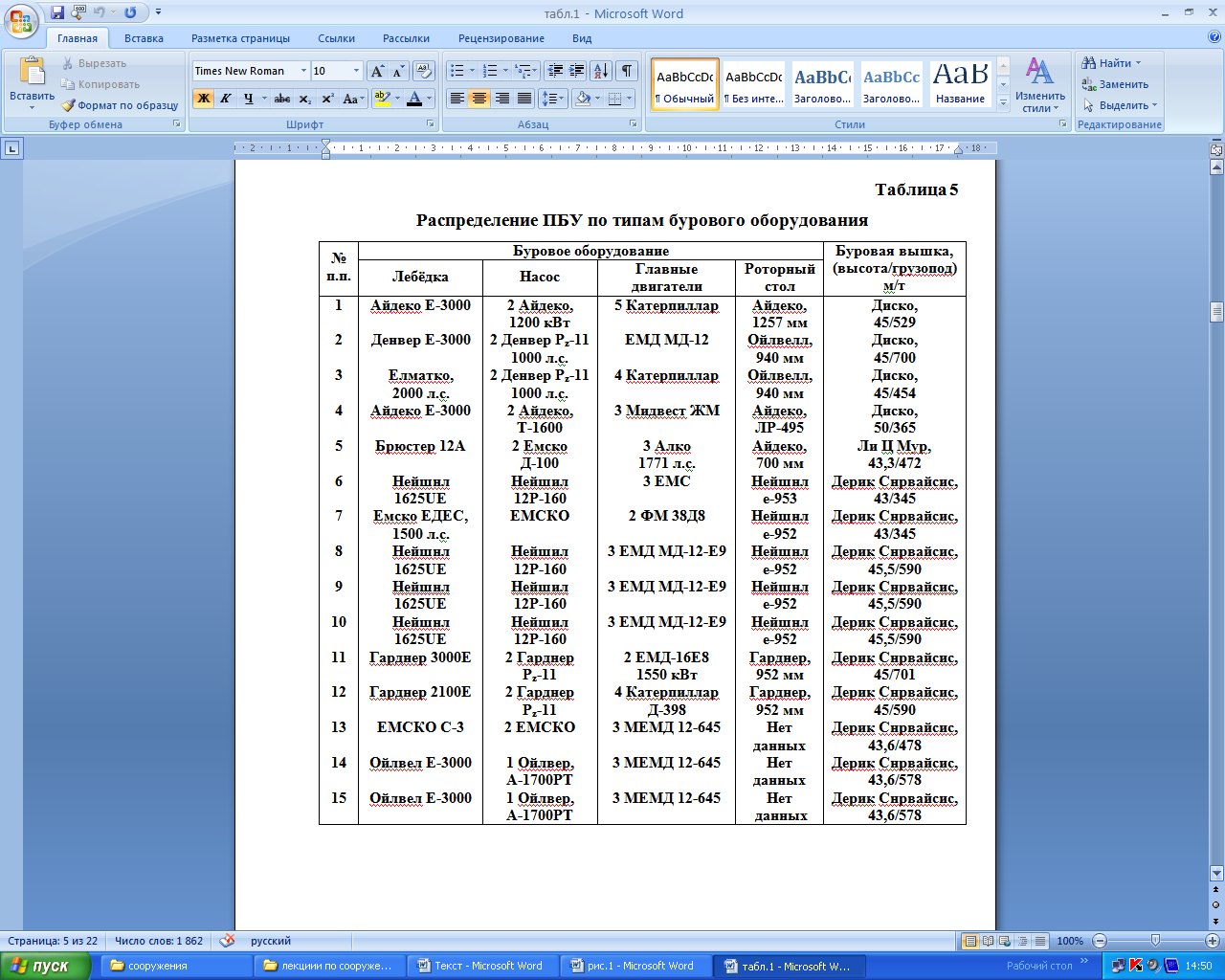Click the Save icon in quick access

click(x=57, y=12)
